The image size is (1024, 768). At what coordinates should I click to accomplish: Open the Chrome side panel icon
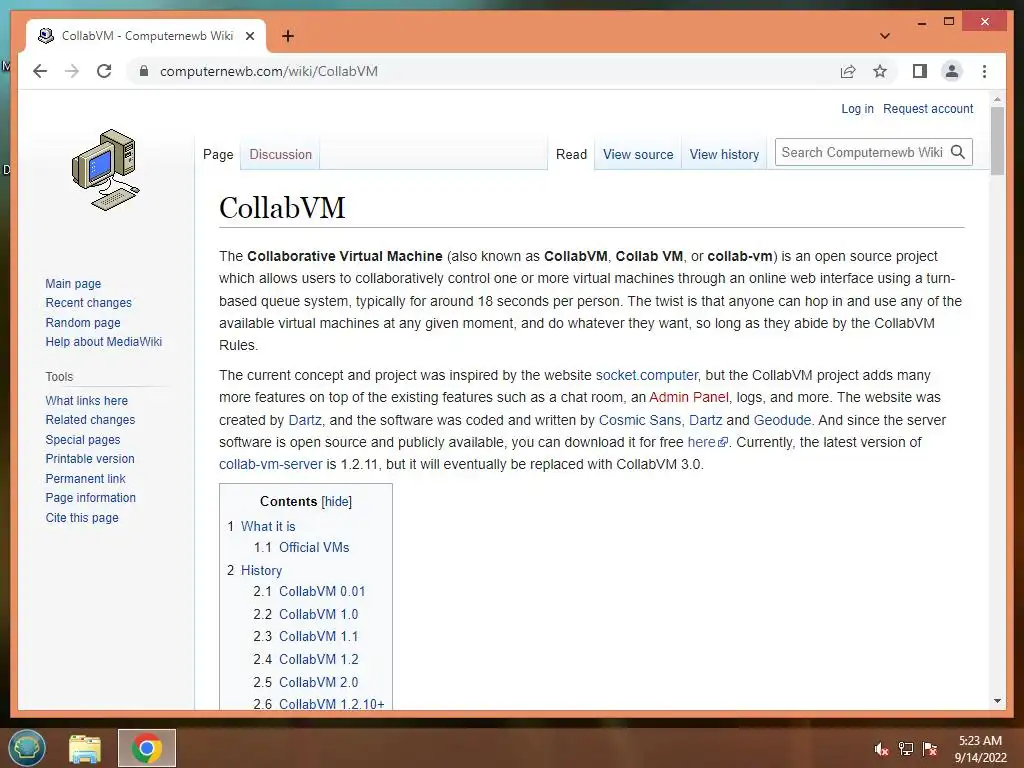click(x=920, y=71)
